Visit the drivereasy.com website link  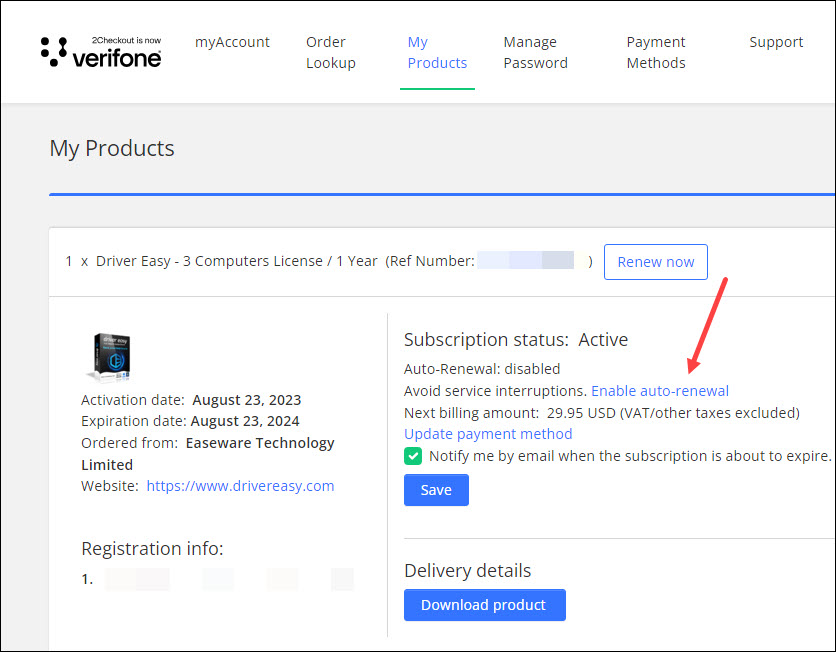pos(240,486)
